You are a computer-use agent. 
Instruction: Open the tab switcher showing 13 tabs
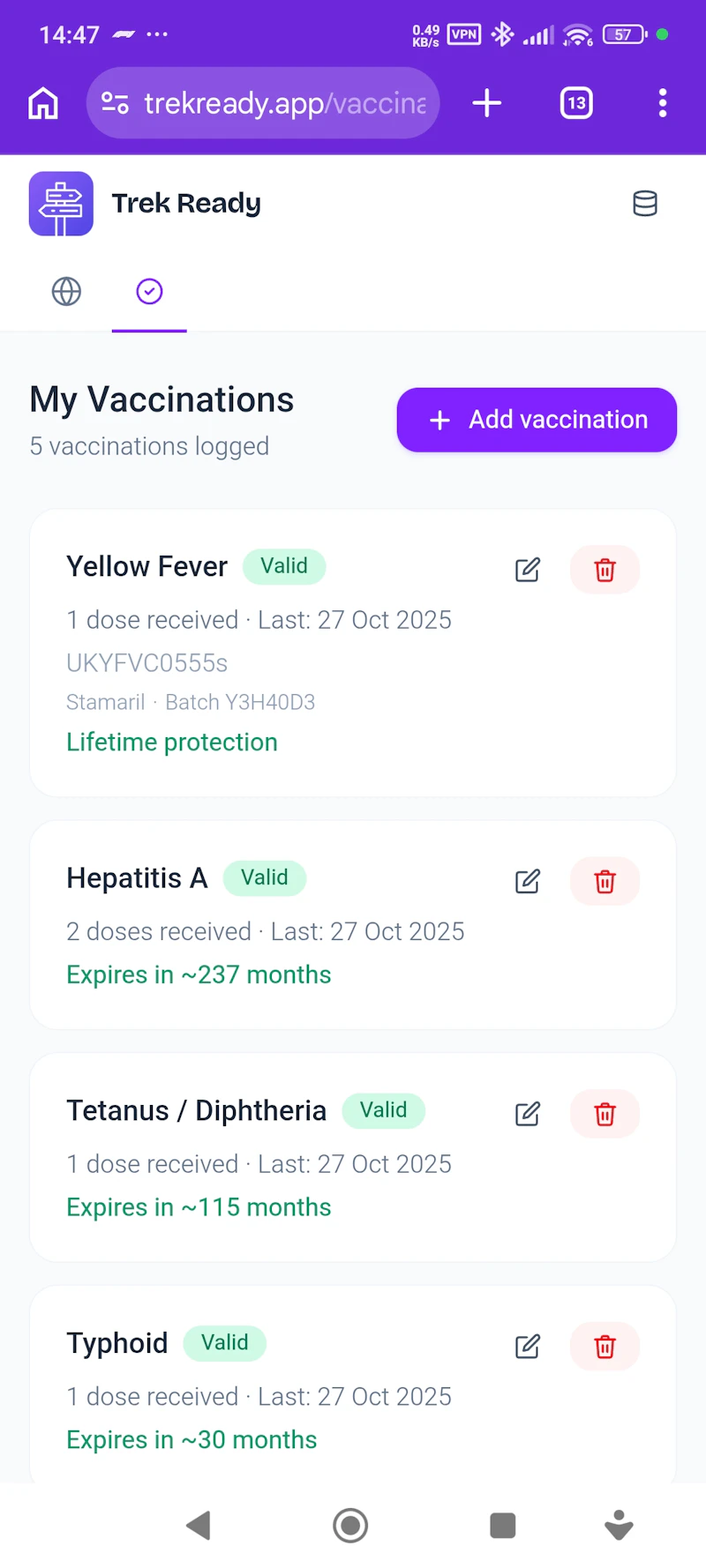(x=576, y=103)
